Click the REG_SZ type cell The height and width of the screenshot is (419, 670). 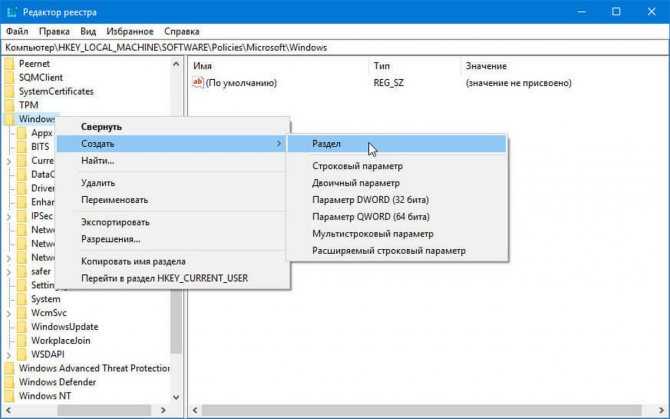tap(388, 83)
